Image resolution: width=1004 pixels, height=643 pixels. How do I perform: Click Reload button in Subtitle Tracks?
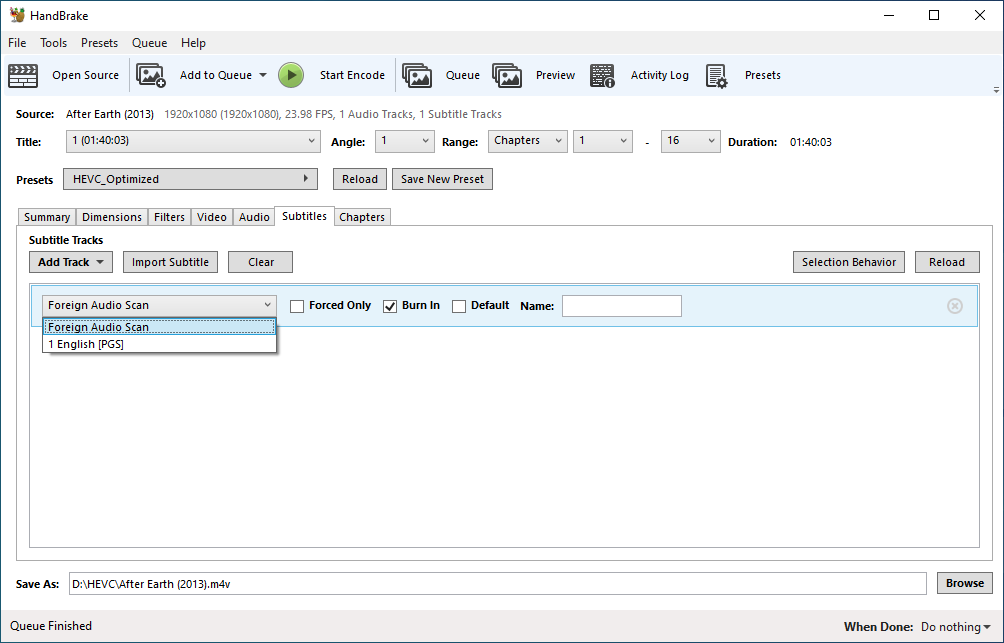(947, 262)
